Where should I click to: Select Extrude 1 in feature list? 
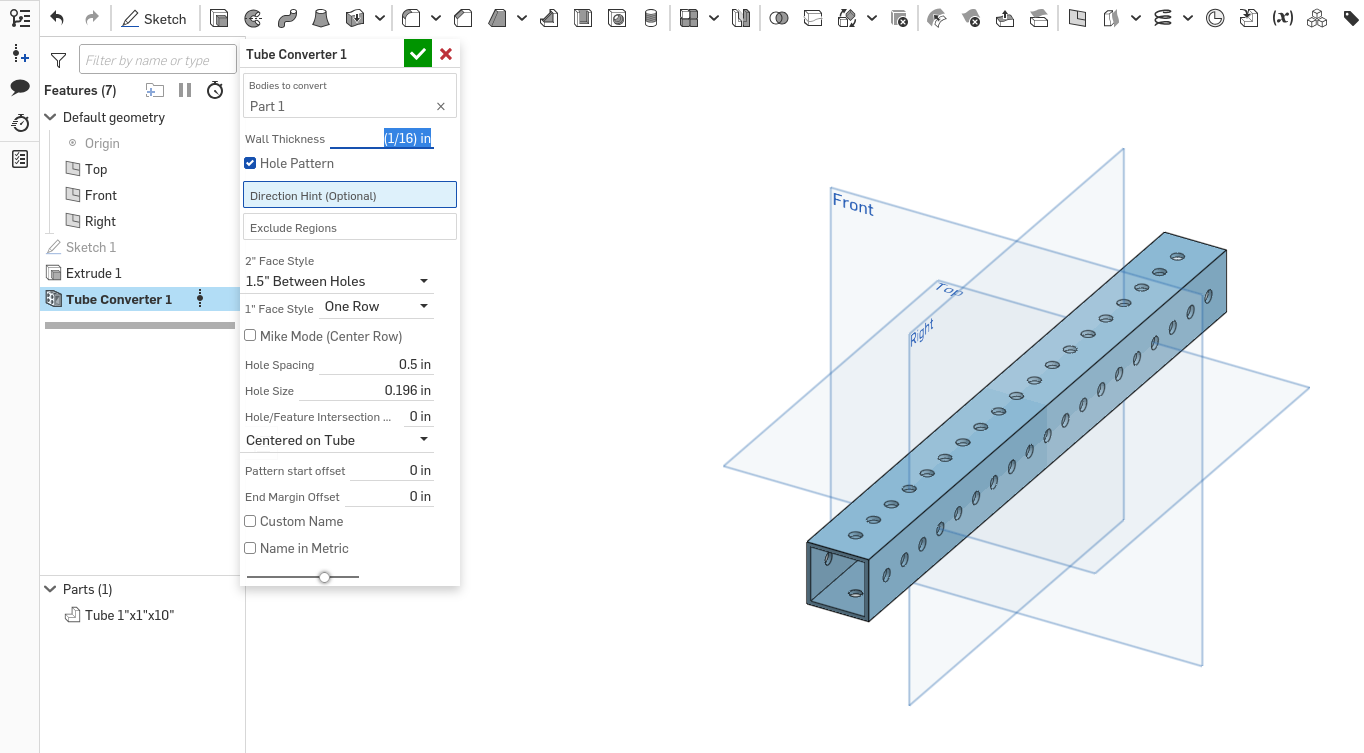93,273
